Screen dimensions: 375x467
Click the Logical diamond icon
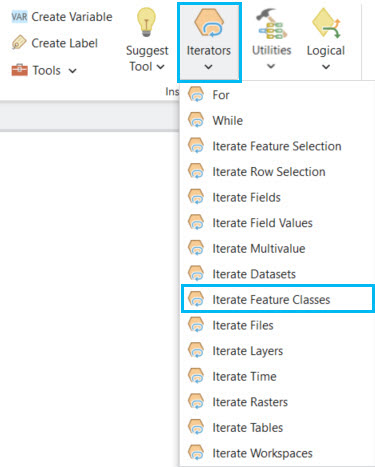point(326,23)
